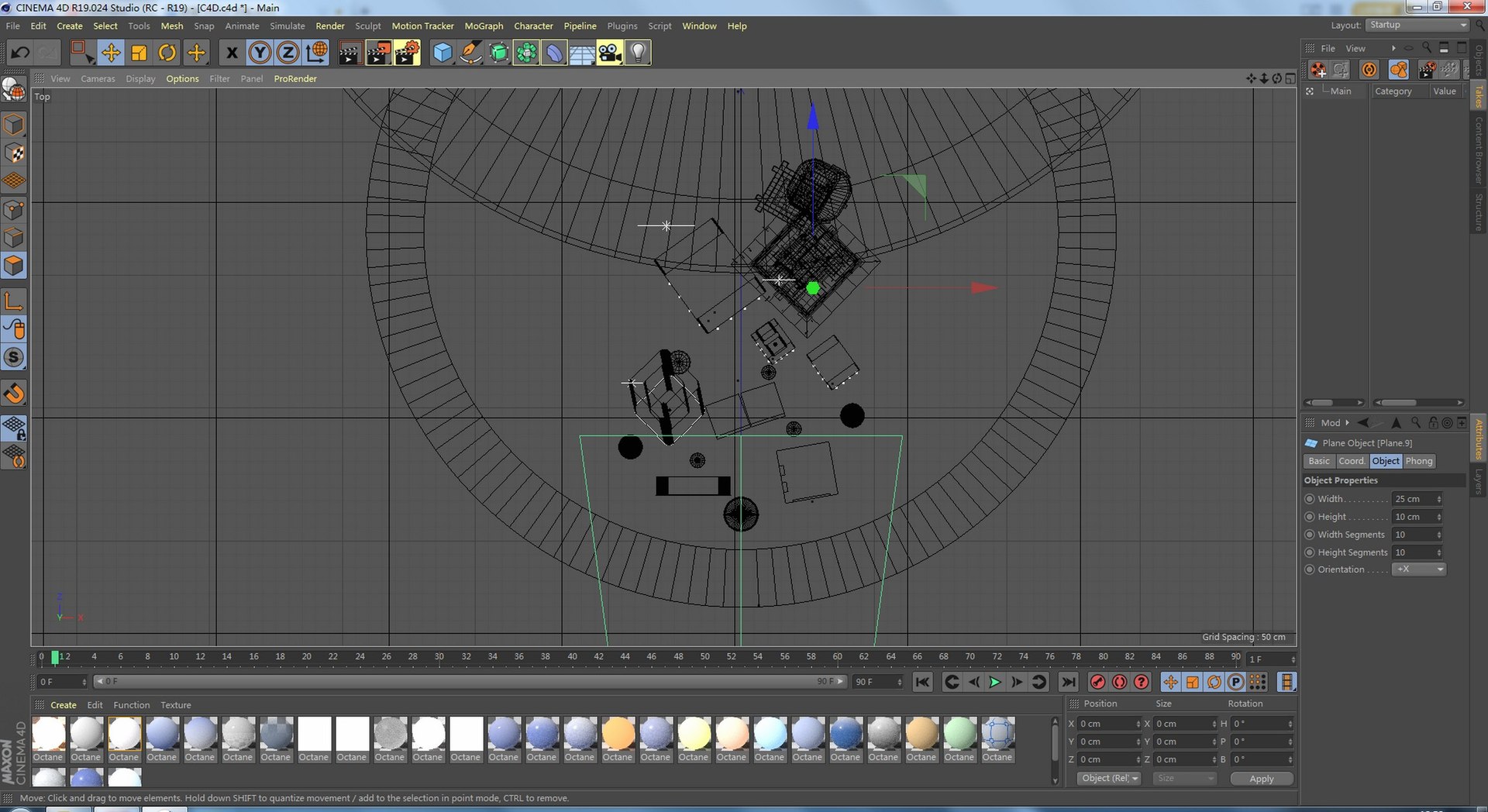Switch to the Coord. tab
Screen dimensions: 1488x812
pos(1352,461)
